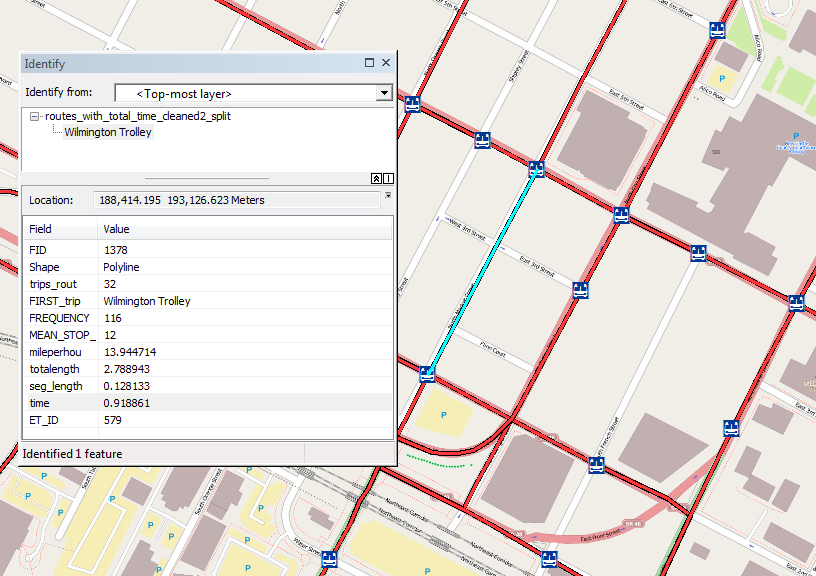
Task: Select the Wilmington Trolley tree item
Action: click(108, 132)
